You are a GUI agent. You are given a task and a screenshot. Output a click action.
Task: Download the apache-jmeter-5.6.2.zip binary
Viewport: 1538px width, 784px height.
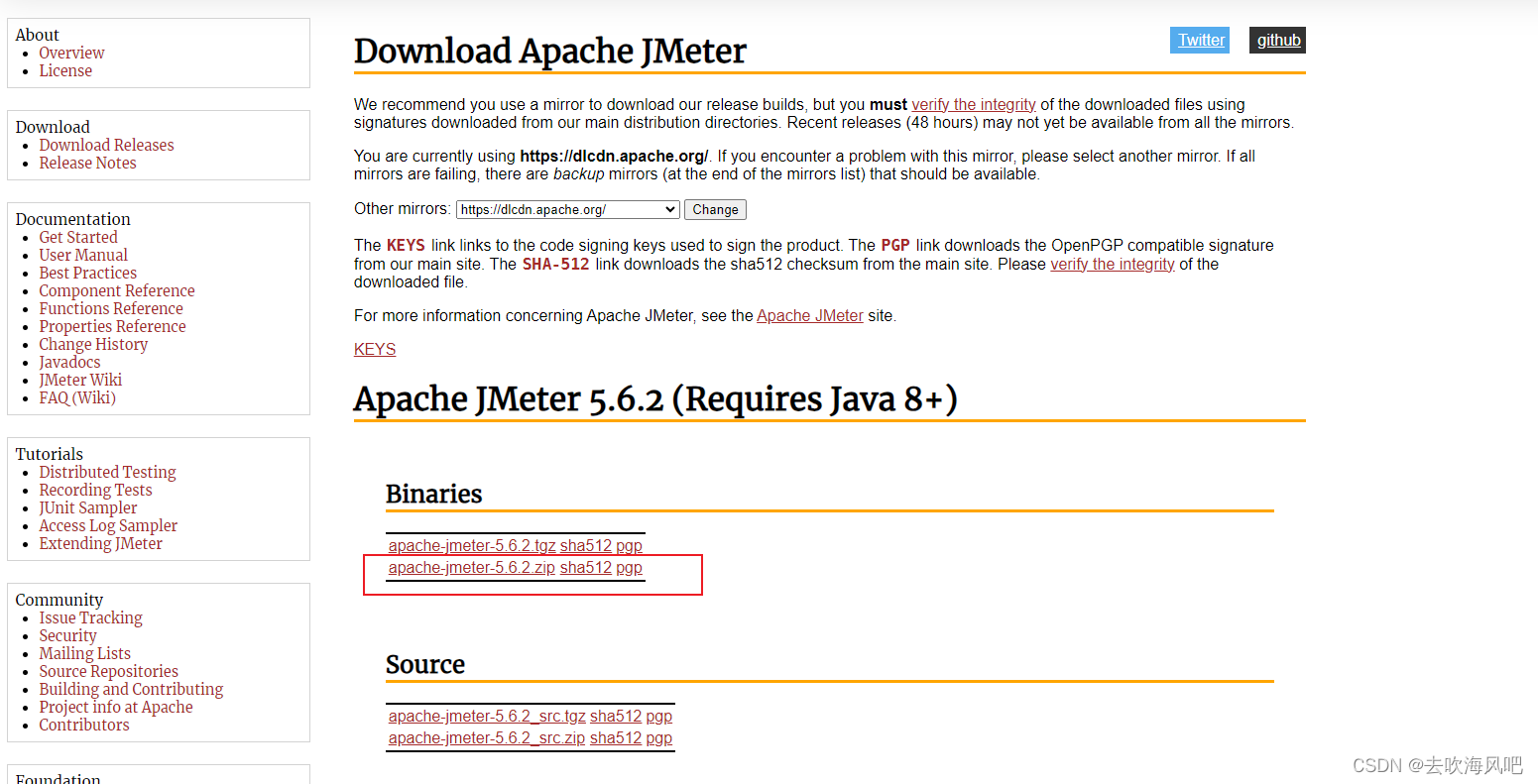(471, 567)
